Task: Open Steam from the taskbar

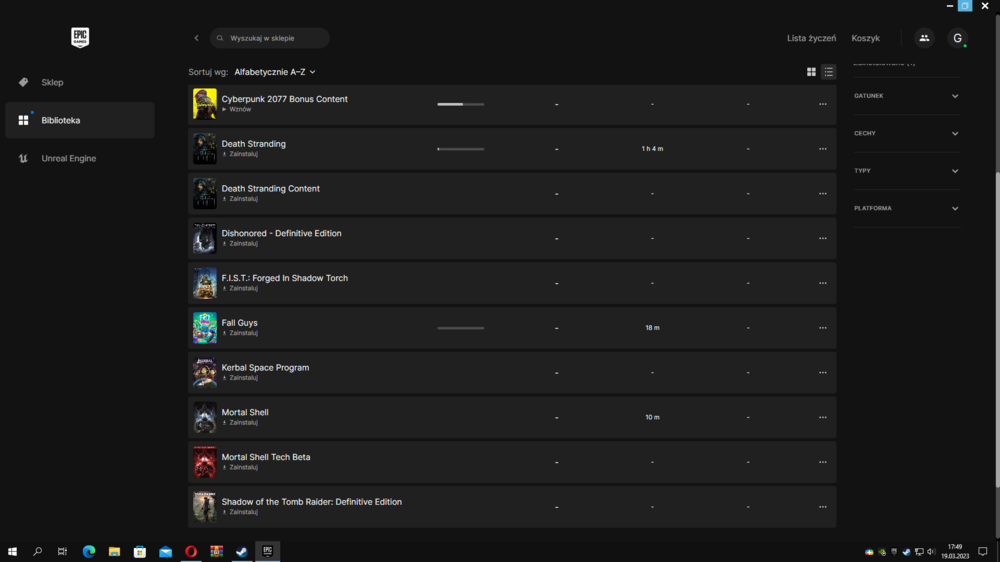Action: [x=242, y=552]
